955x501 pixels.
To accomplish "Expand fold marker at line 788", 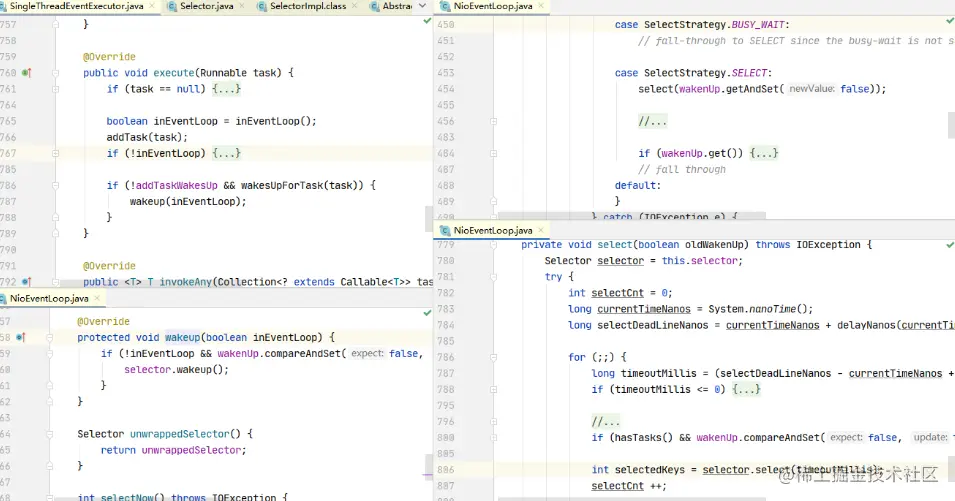I will point(493,390).
